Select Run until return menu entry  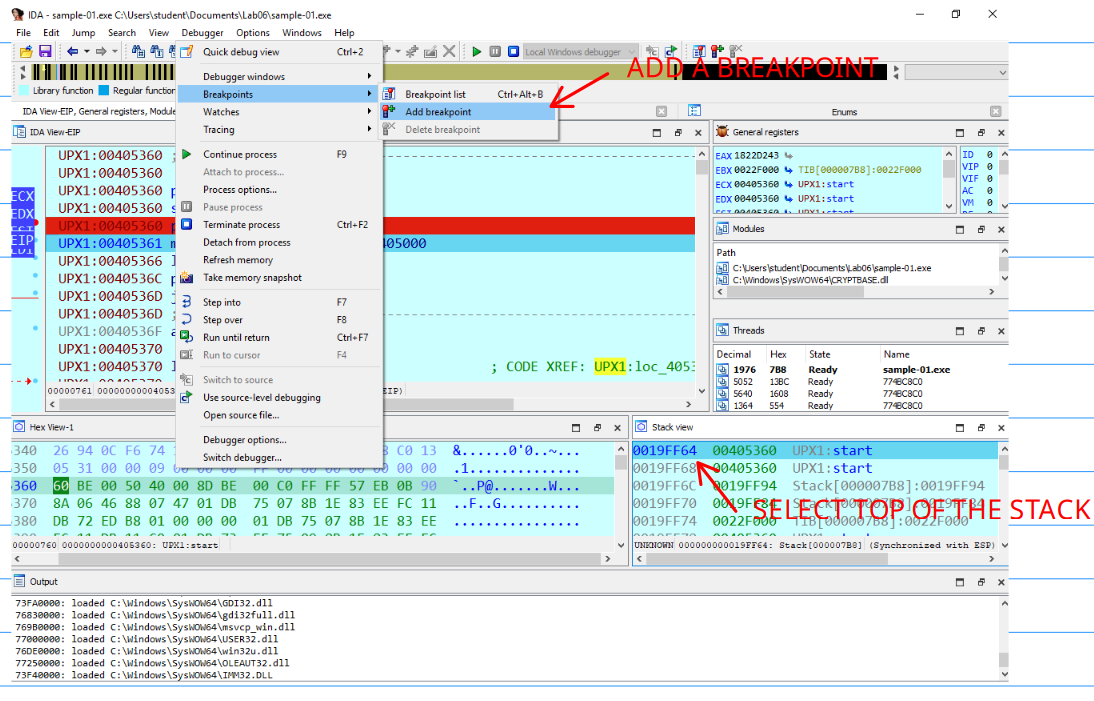279,338
